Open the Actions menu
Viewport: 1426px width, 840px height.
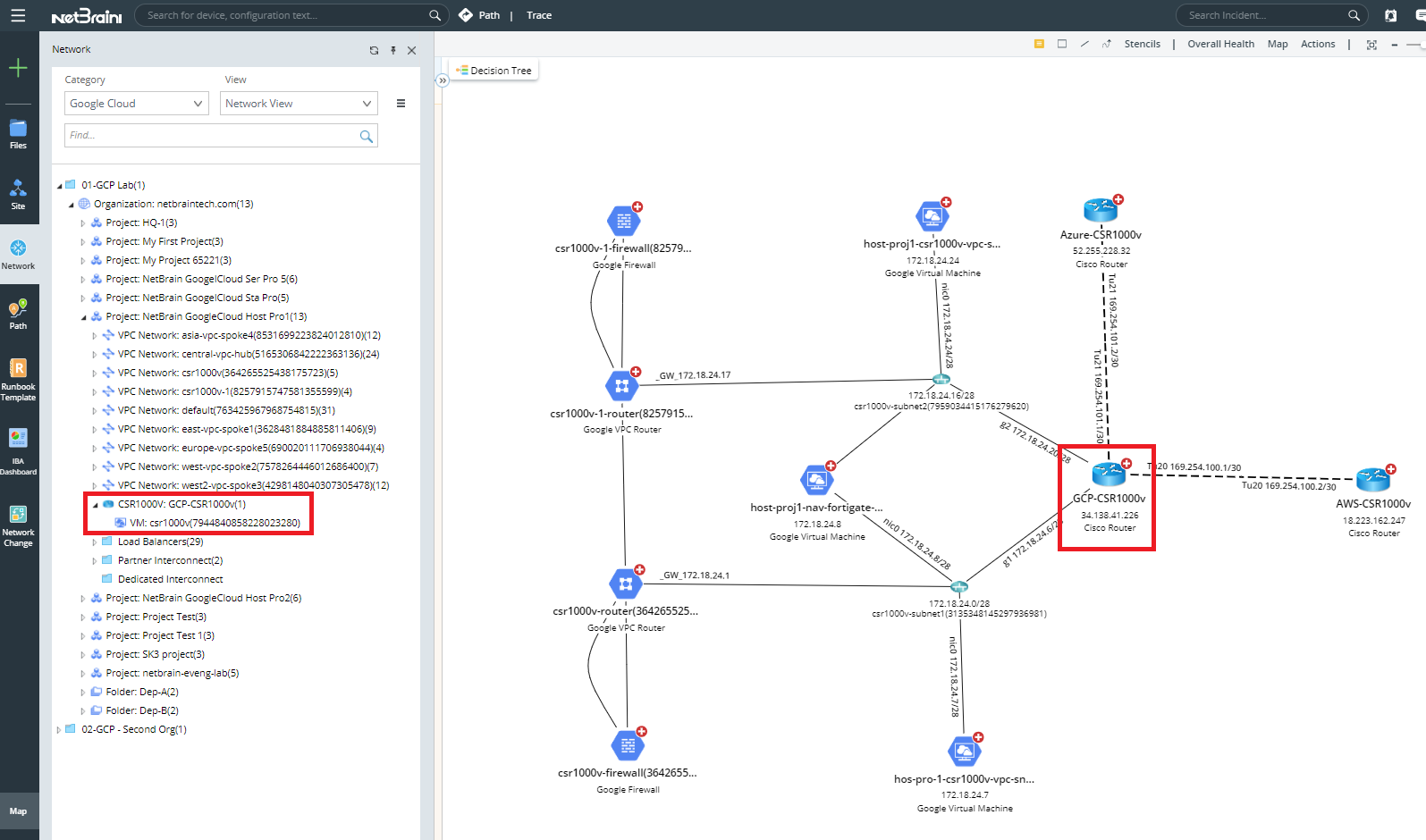[x=1317, y=44]
